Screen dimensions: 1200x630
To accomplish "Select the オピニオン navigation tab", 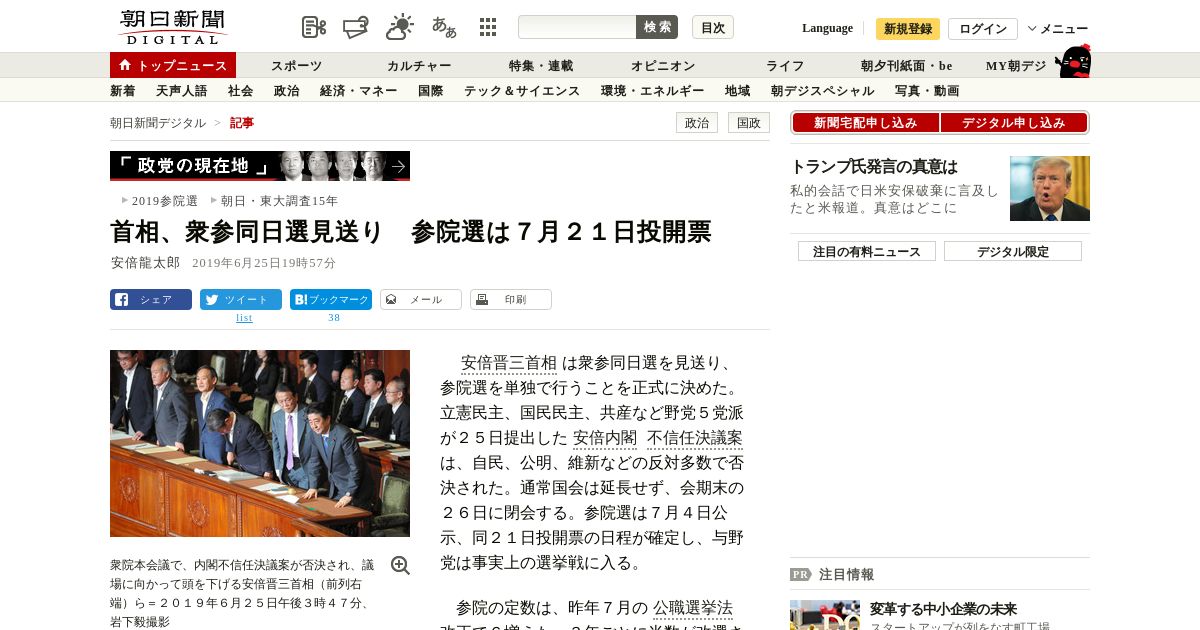I will [x=663, y=66].
